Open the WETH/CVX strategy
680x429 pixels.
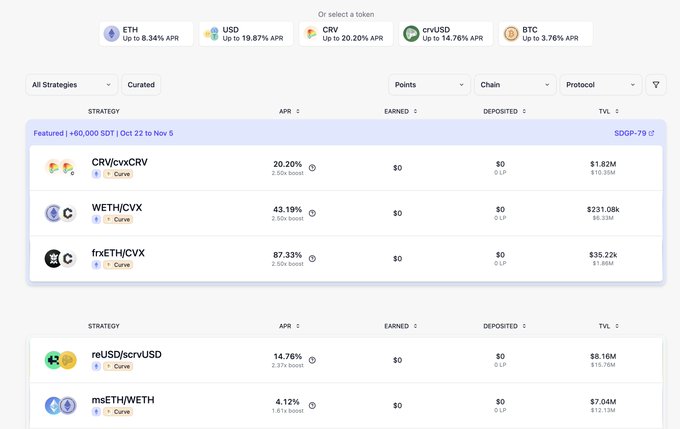pos(346,213)
